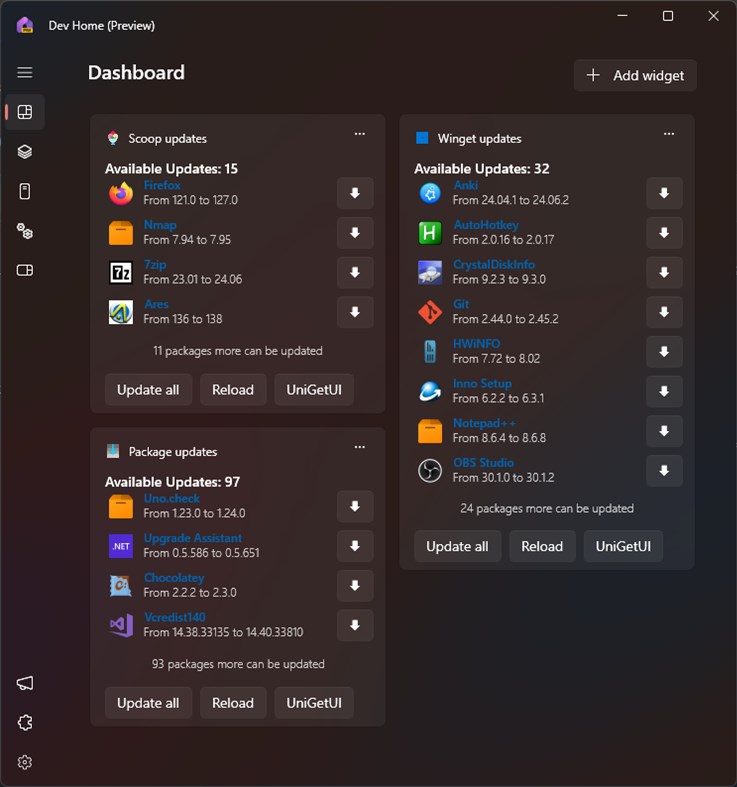Image resolution: width=737 pixels, height=787 pixels.
Task: Open Scoop updates widget options menu
Action: pos(359,134)
